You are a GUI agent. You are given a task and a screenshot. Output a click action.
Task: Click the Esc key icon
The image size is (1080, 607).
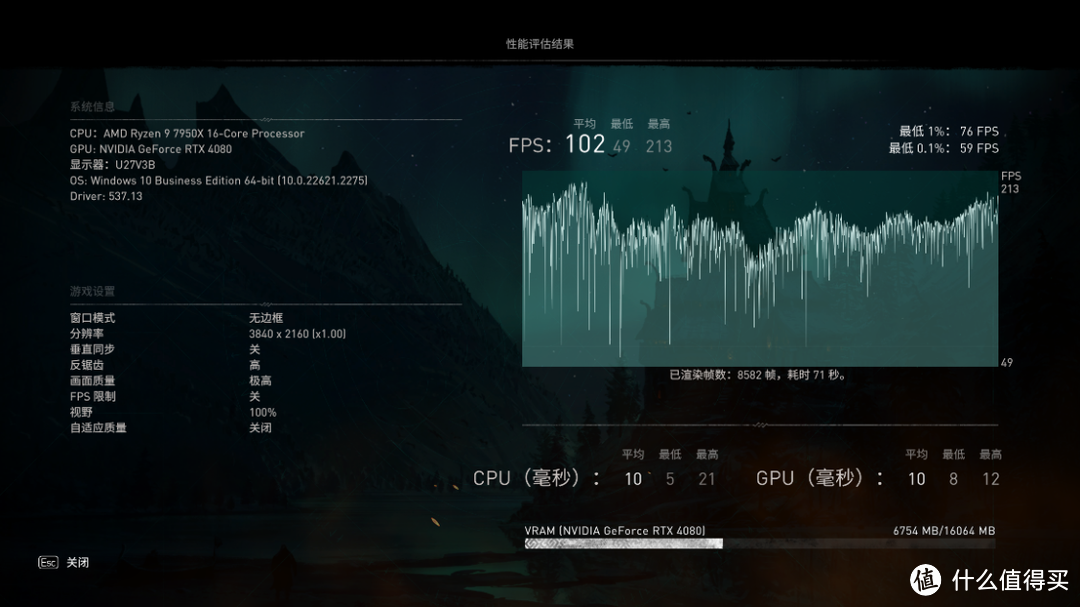[x=48, y=562]
